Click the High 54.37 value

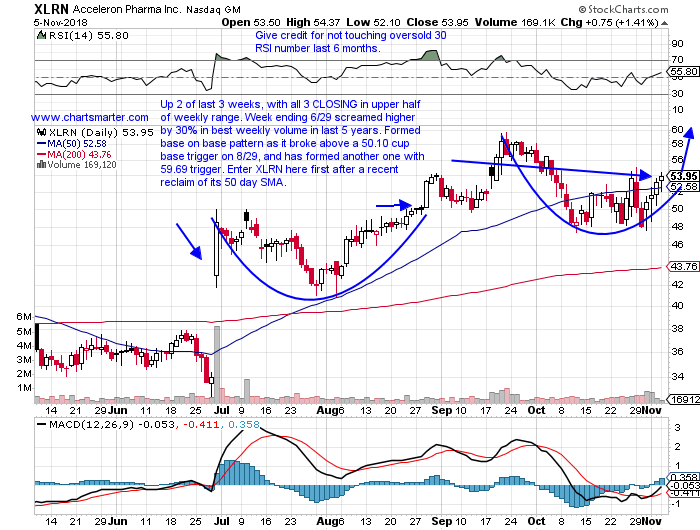313,22
